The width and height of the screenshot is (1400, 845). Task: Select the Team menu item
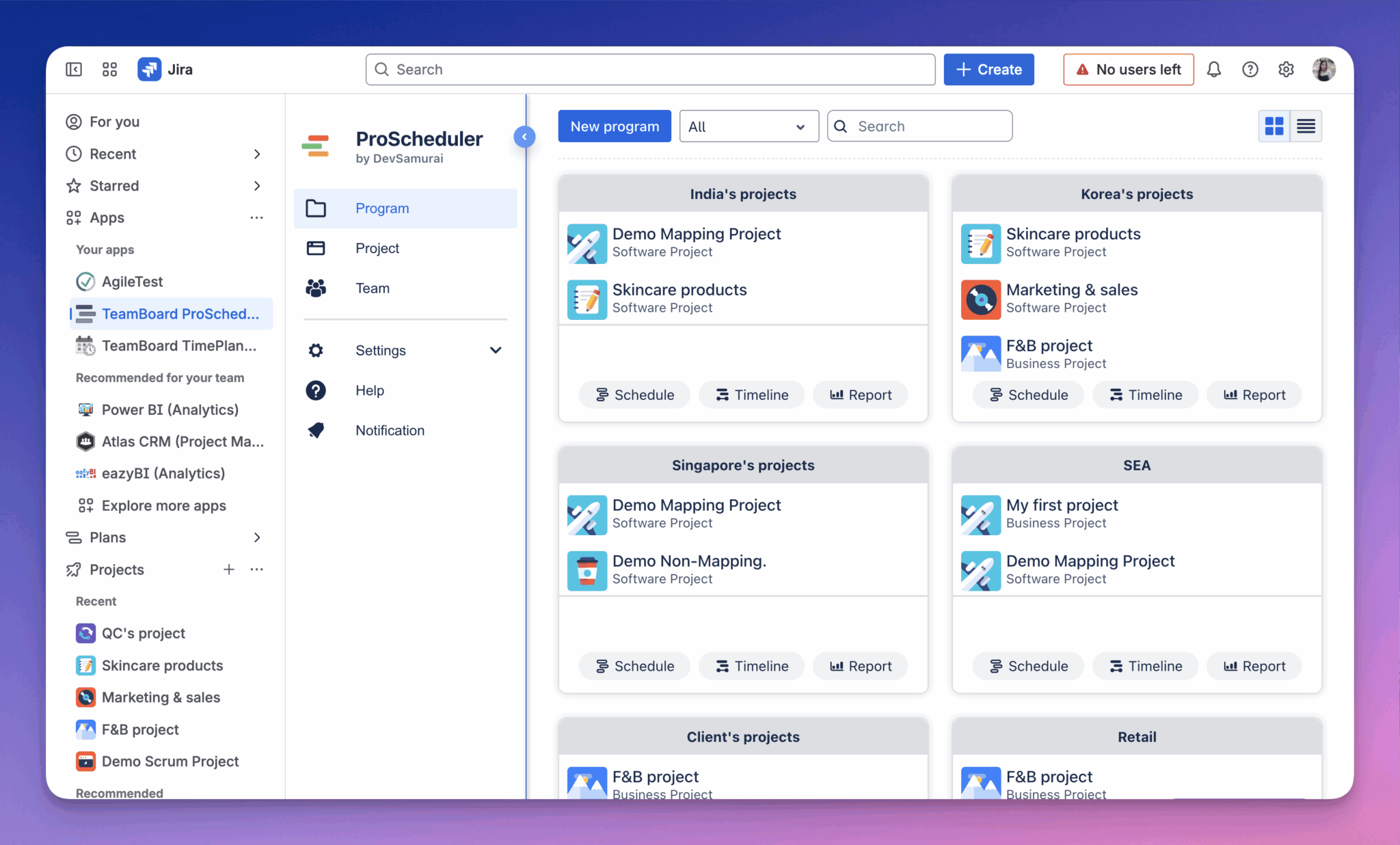[x=405, y=288]
